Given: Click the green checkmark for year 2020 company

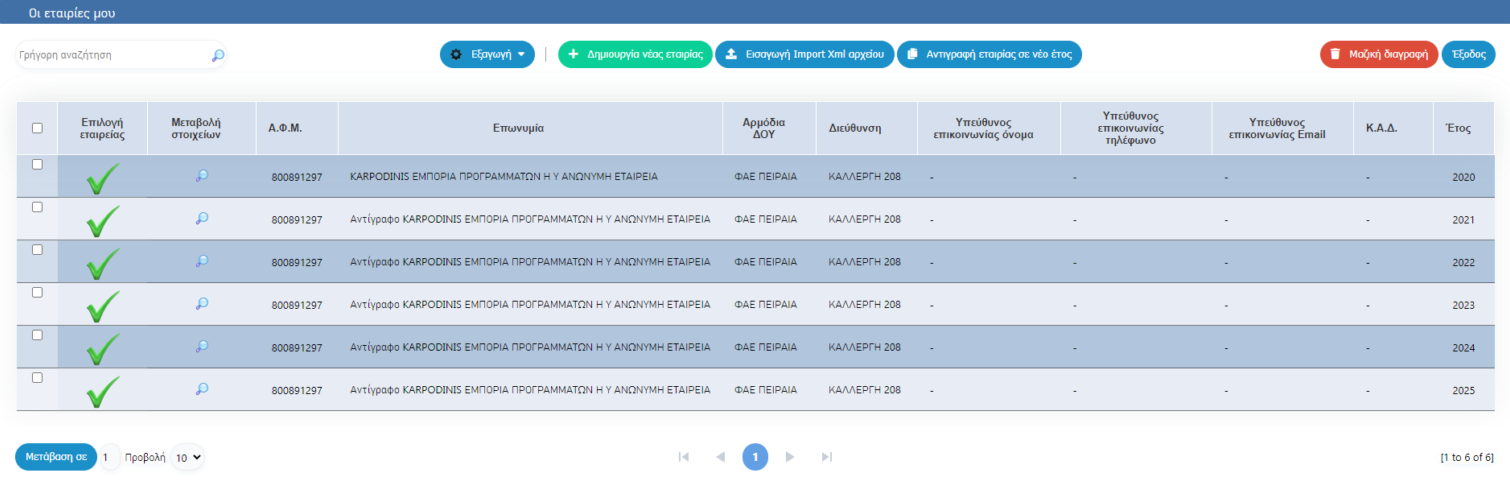Looking at the screenshot, I should (x=102, y=178).
